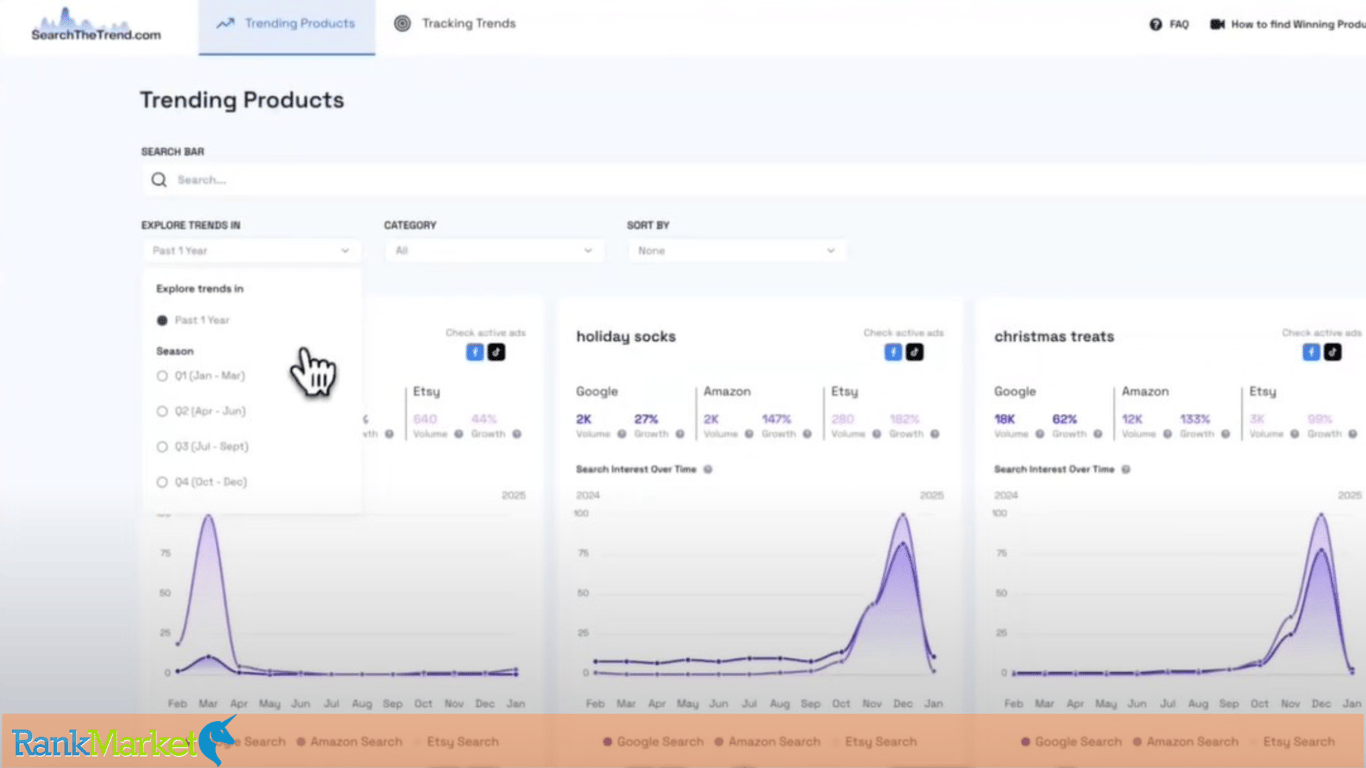Open the Explore Trends In dropdown

coord(251,251)
